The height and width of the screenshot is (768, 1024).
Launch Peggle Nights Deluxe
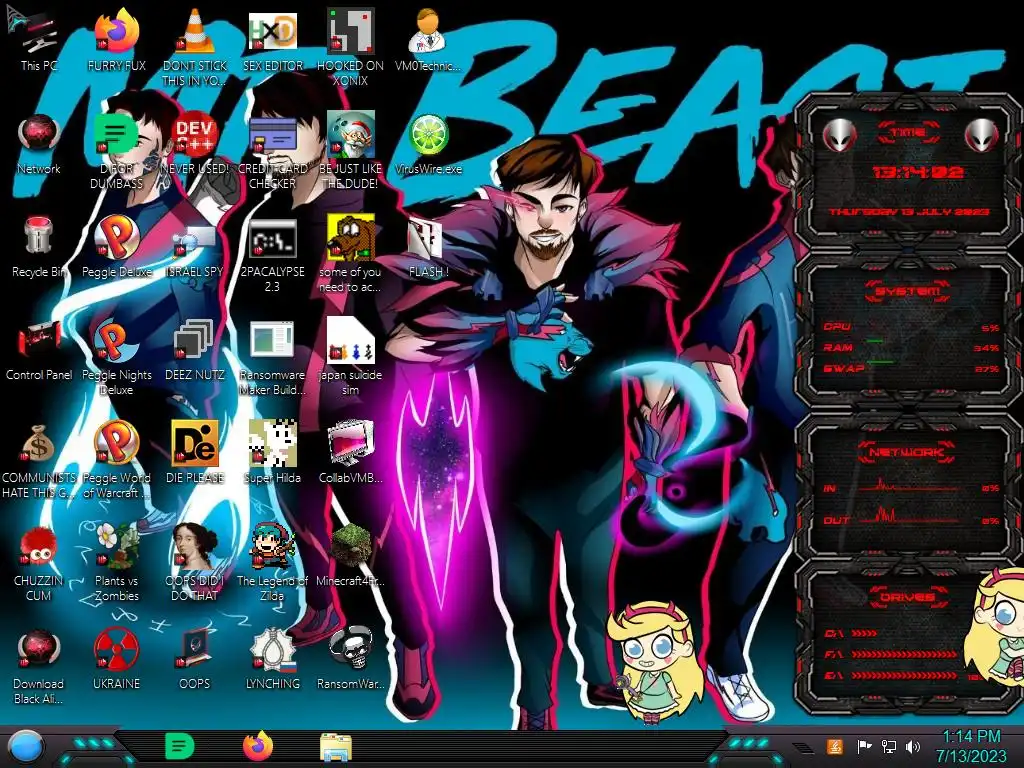pyautogui.click(x=116, y=342)
